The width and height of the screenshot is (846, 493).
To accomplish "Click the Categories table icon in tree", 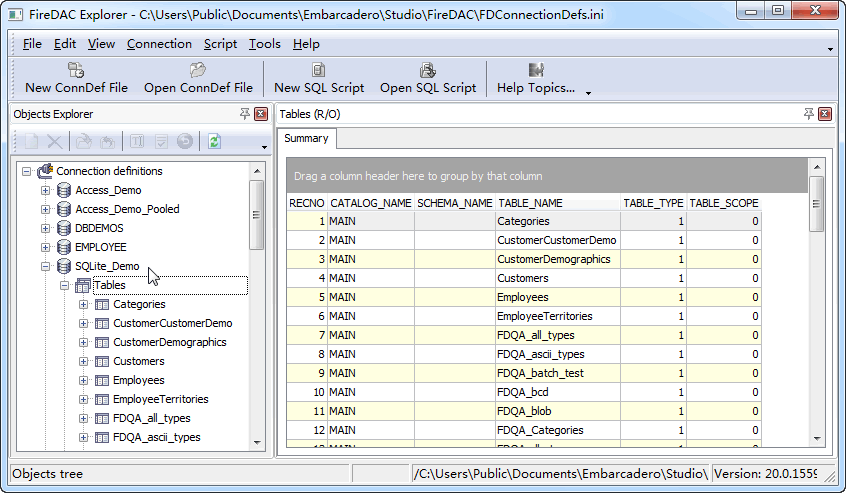I will 101,304.
